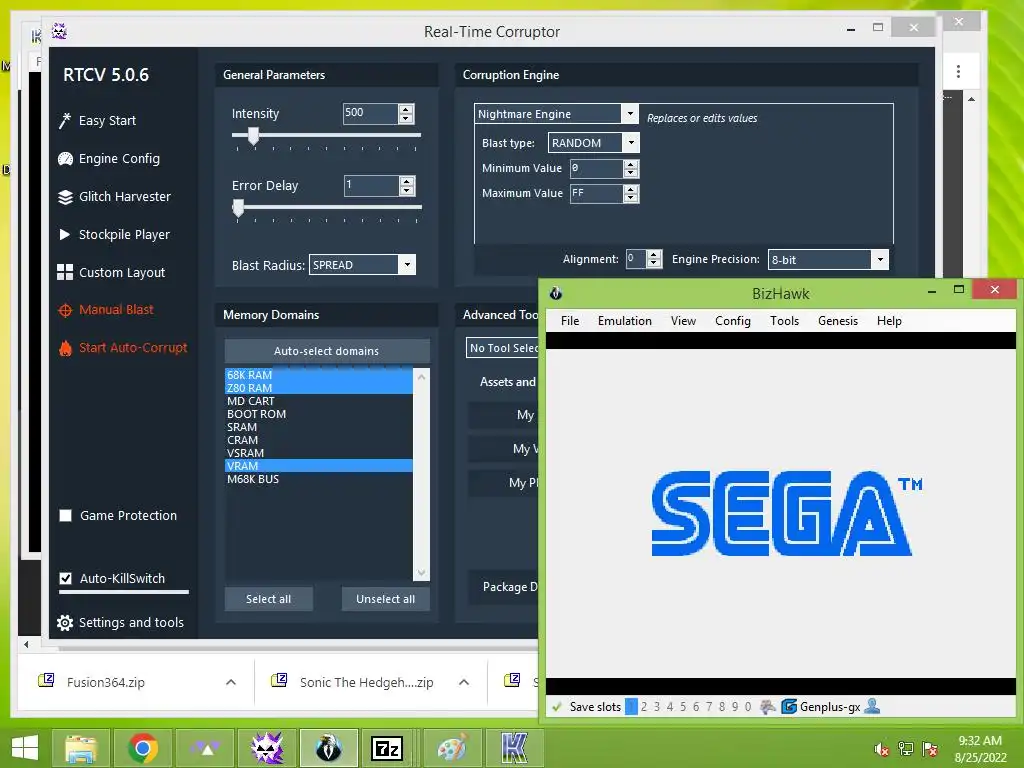Image resolution: width=1024 pixels, height=768 pixels.
Task: Click the RTCV icon in taskbar
Action: pyautogui.click(x=267, y=748)
